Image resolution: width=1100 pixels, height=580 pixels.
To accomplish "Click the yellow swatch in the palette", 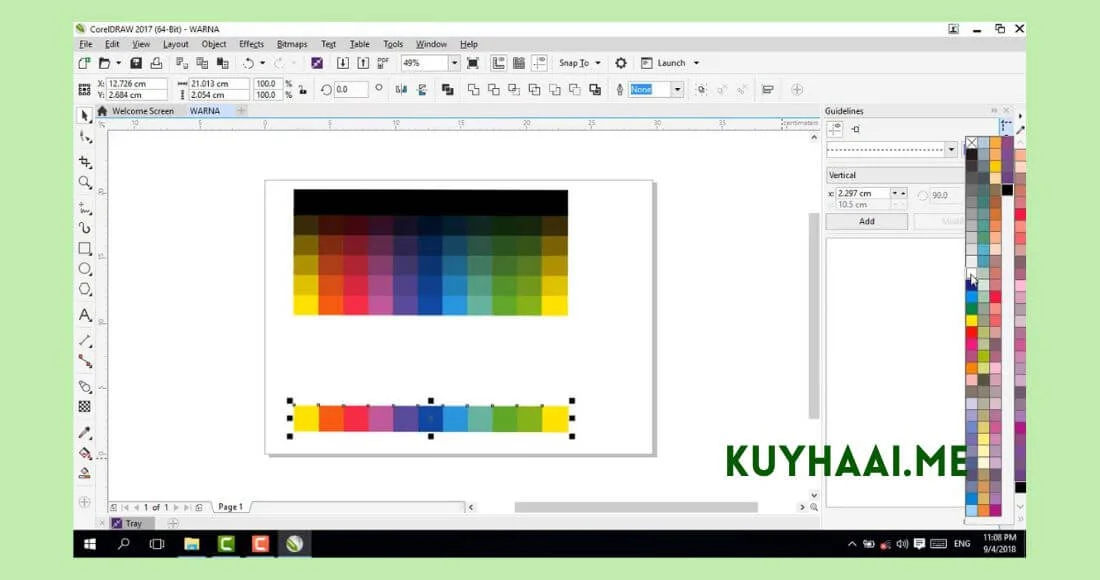I will point(972,321).
